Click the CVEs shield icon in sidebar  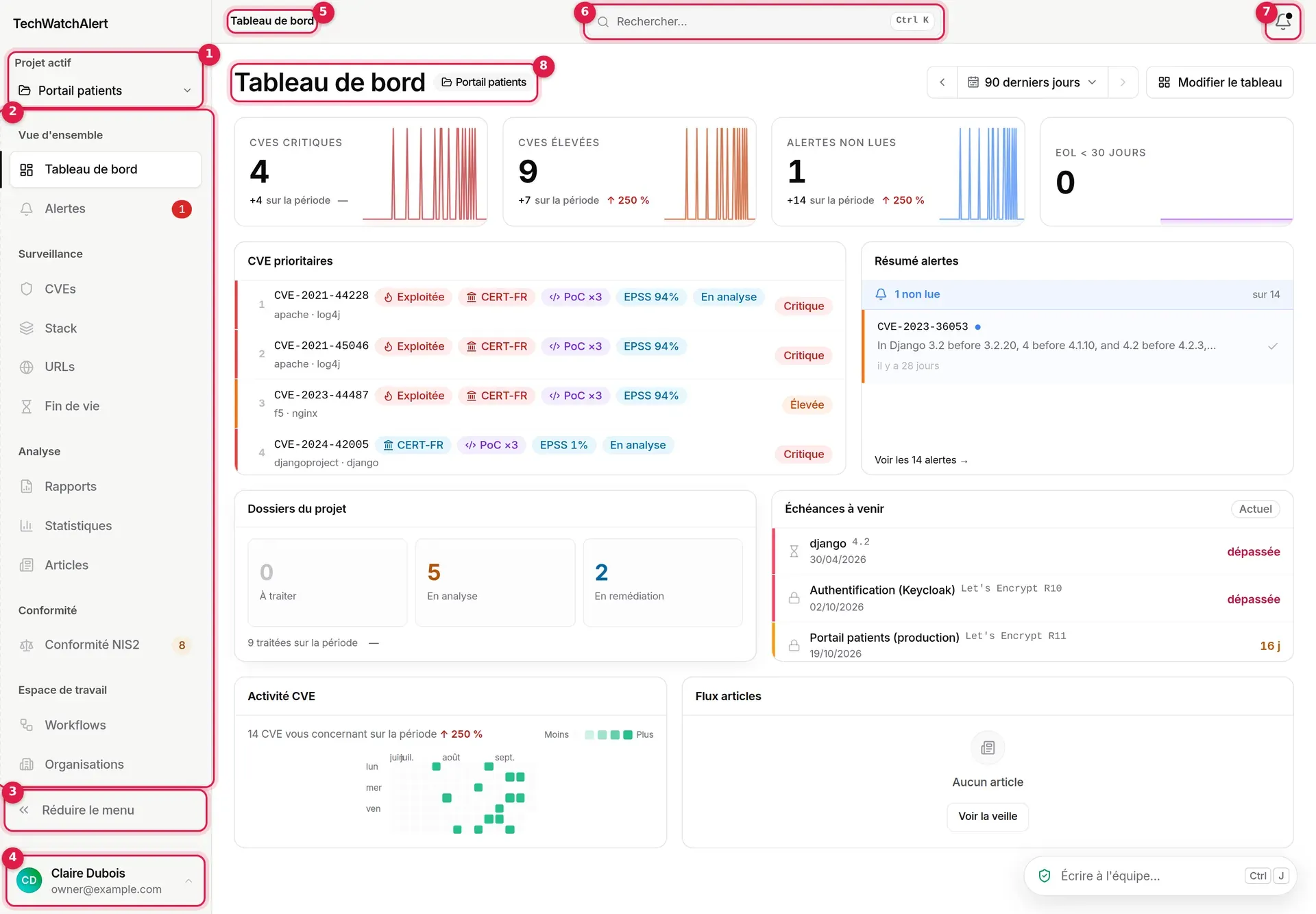coord(27,289)
